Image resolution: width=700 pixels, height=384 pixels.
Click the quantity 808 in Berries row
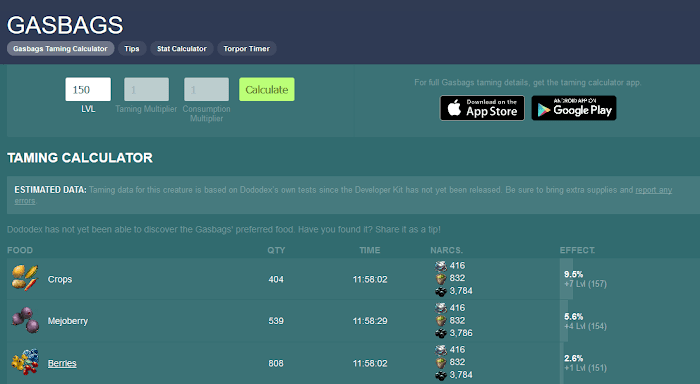click(276, 363)
